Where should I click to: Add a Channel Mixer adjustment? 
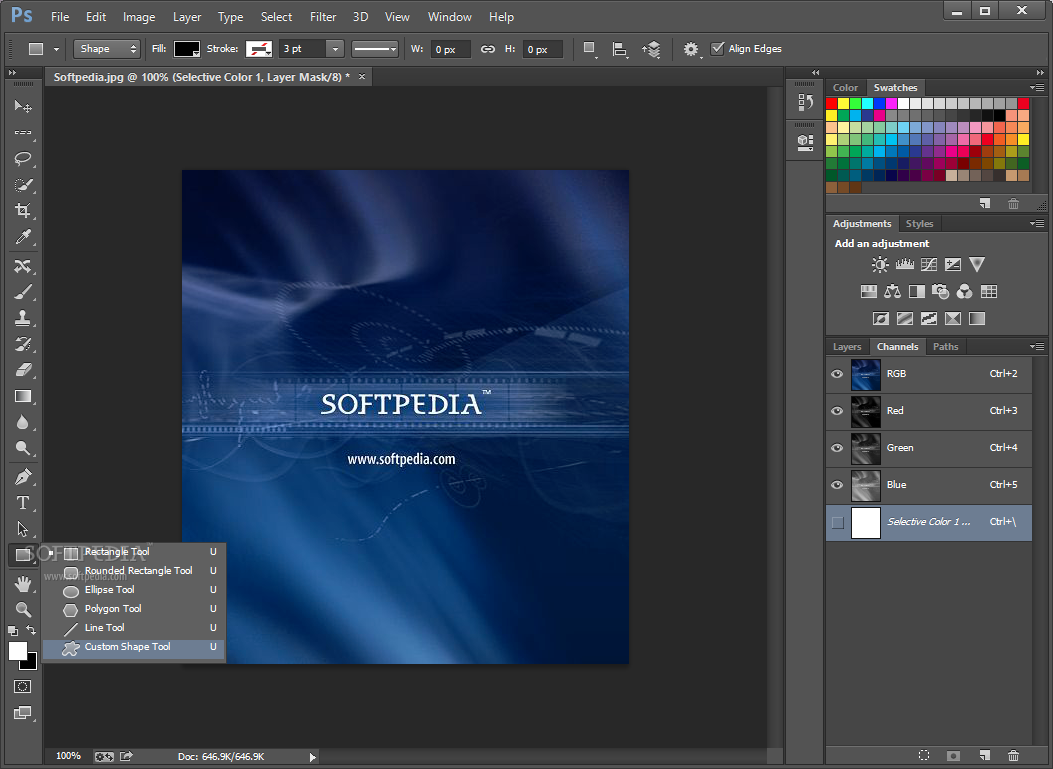(x=964, y=291)
